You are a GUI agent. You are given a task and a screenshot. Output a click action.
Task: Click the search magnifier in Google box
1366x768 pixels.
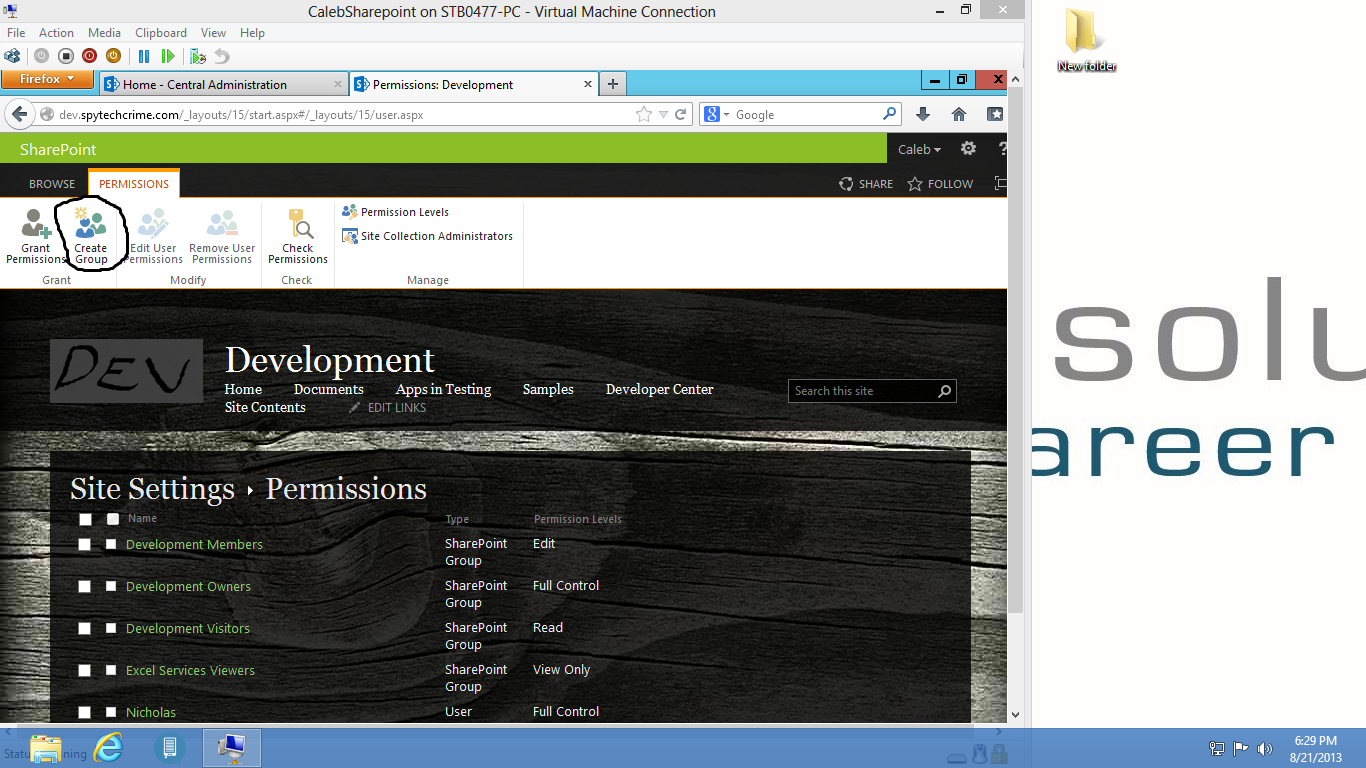889,115
